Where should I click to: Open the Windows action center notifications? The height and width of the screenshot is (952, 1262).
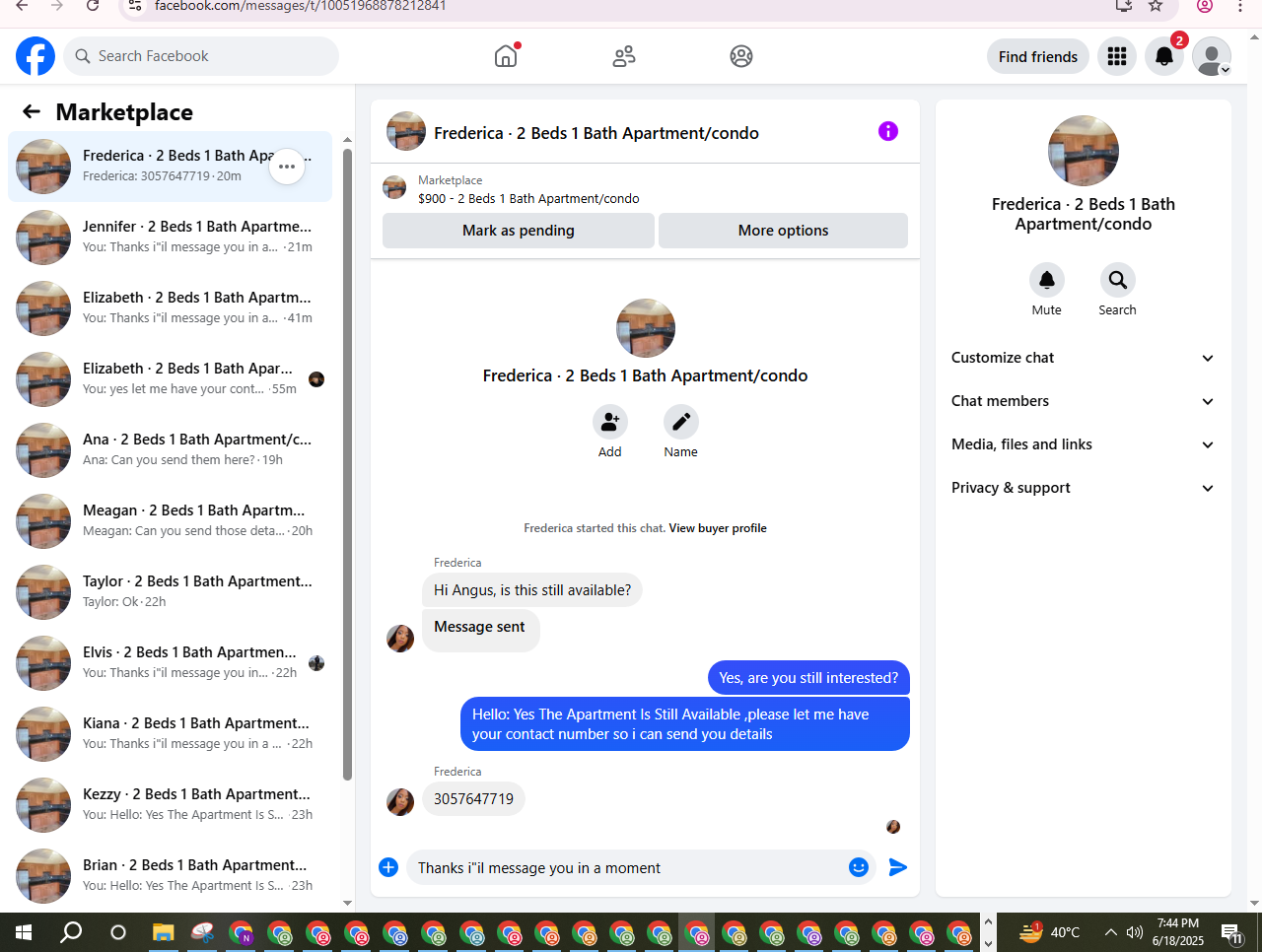point(1230,932)
